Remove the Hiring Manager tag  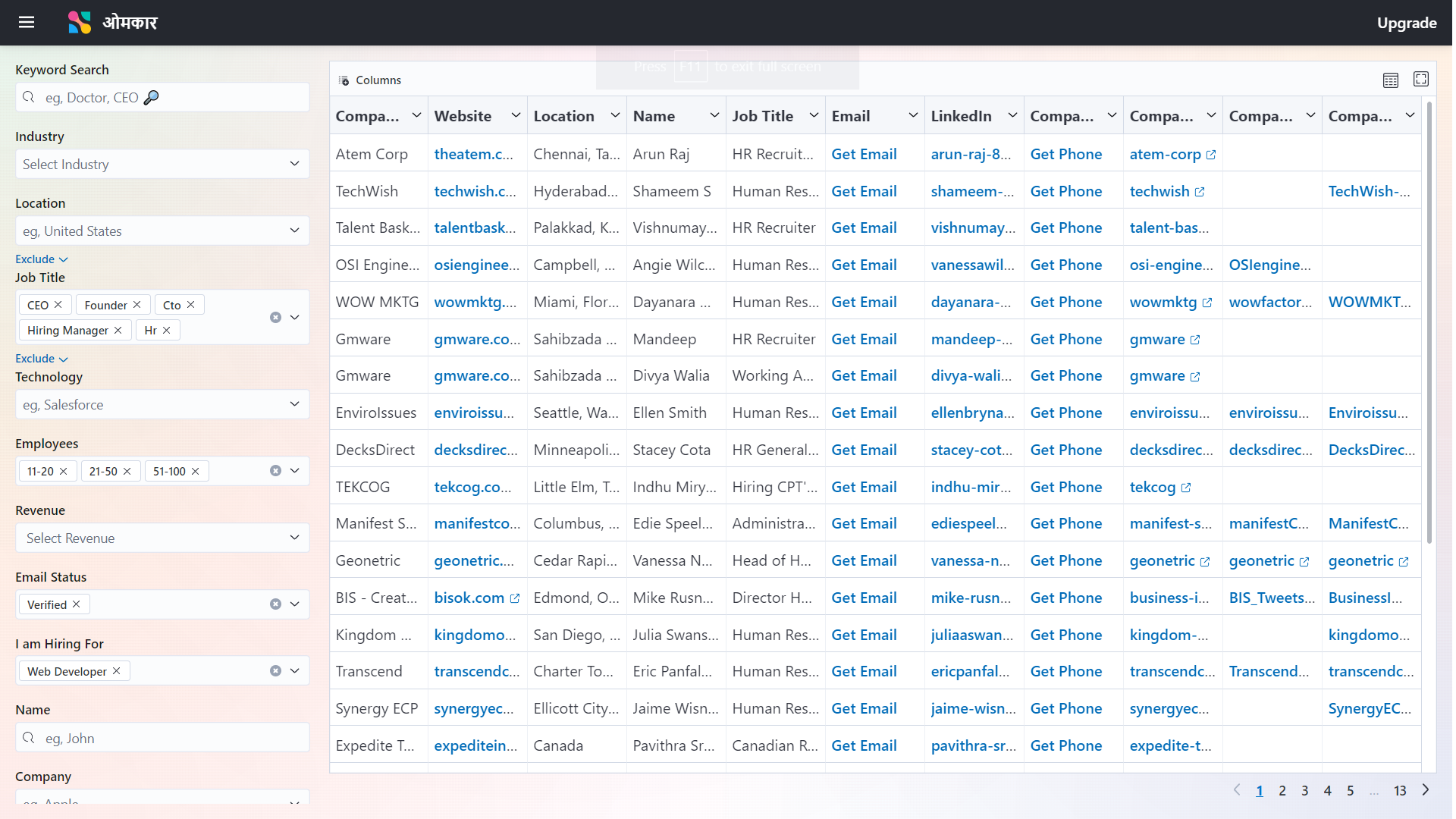[118, 331]
